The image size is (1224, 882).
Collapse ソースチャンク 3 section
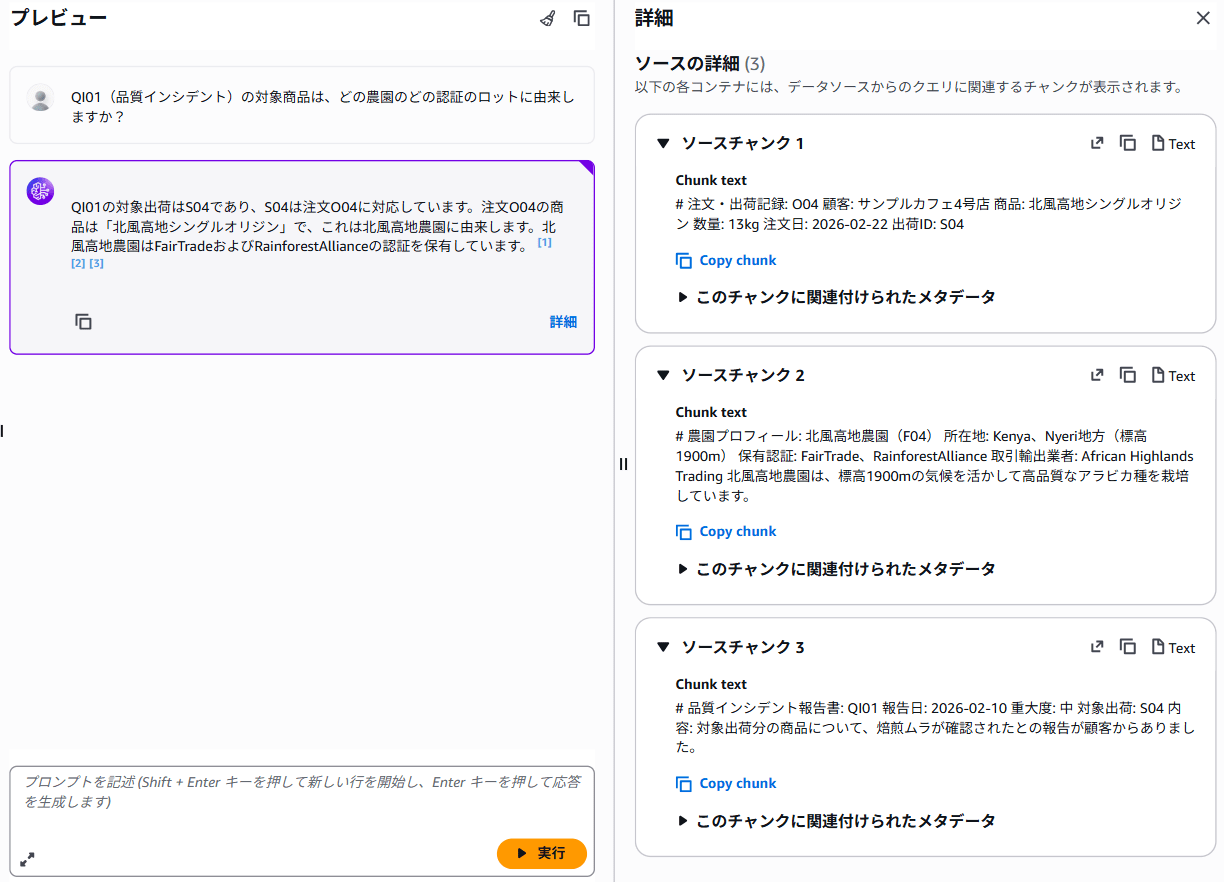pos(662,647)
